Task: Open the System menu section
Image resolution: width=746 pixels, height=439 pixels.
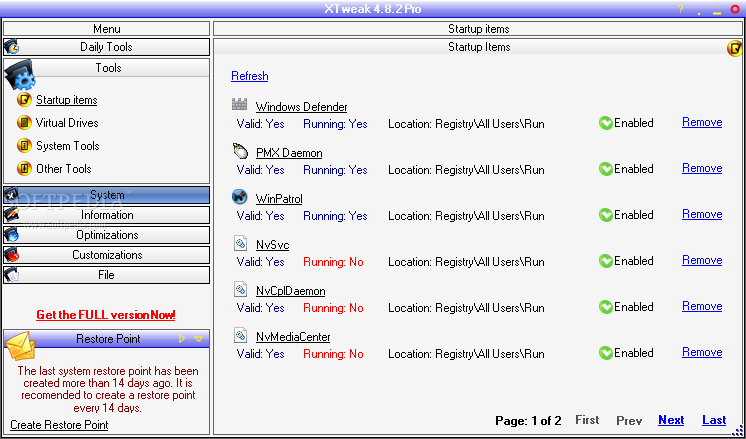Action: click(106, 195)
